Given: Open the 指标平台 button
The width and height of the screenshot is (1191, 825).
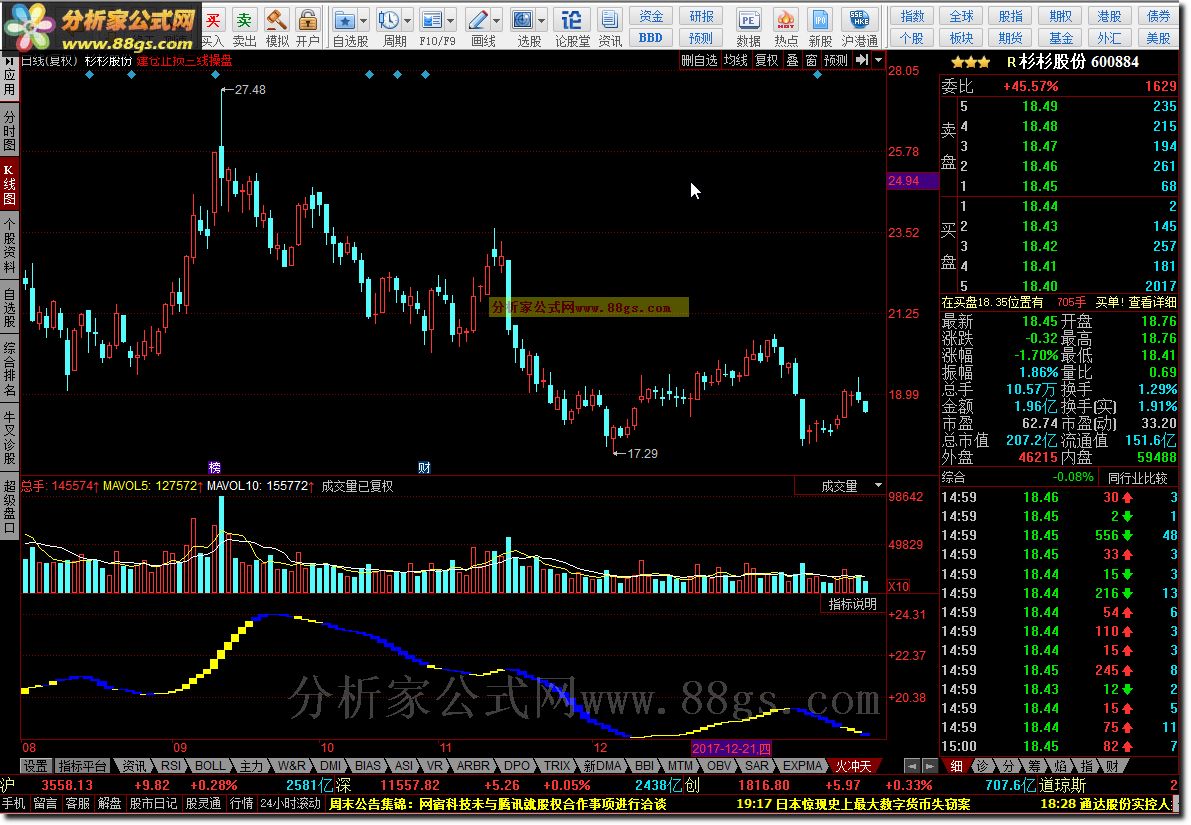Looking at the screenshot, I should click(x=83, y=767).
